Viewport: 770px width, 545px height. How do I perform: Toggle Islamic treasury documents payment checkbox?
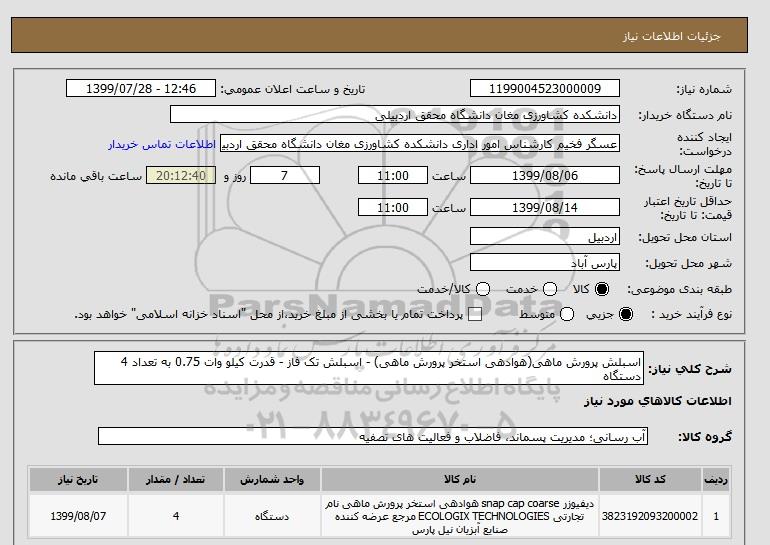(x=475, y=314)
